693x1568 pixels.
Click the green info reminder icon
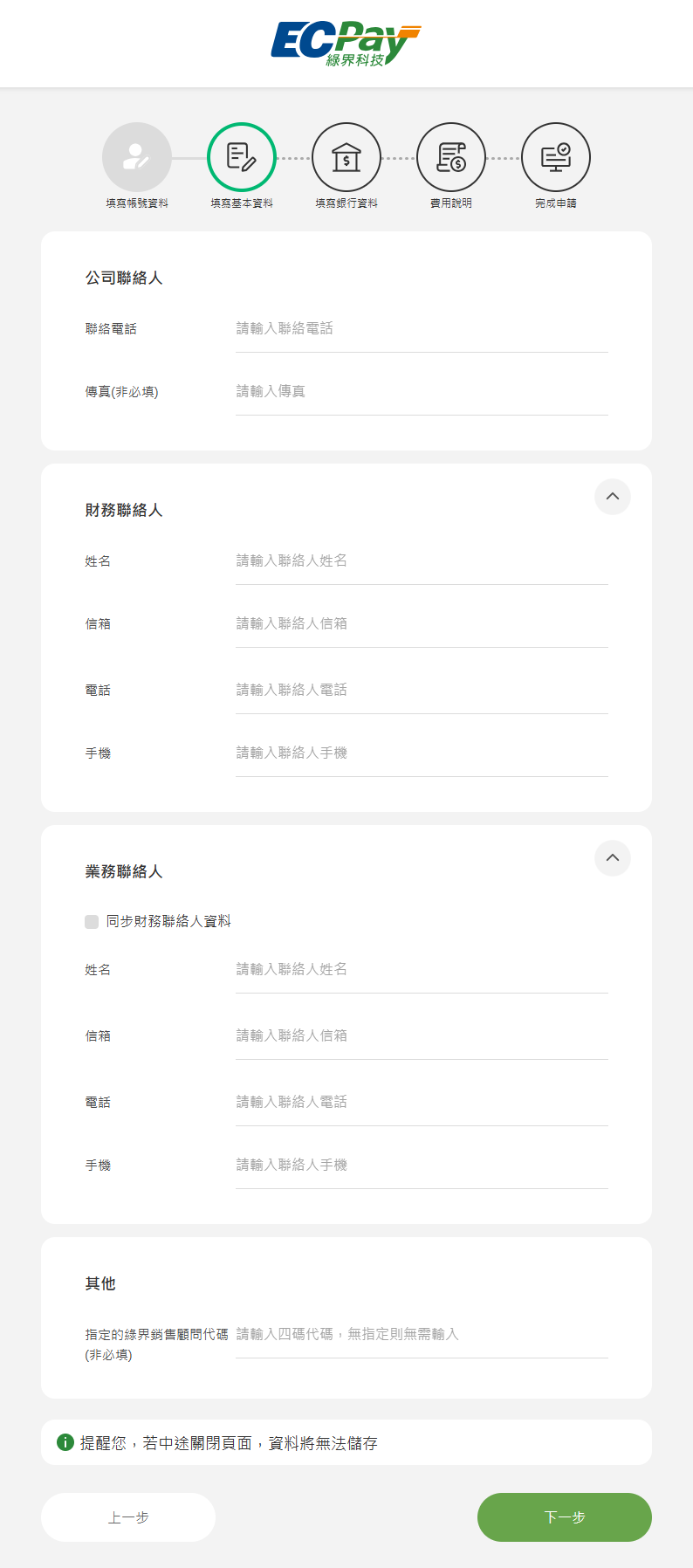65,1442
